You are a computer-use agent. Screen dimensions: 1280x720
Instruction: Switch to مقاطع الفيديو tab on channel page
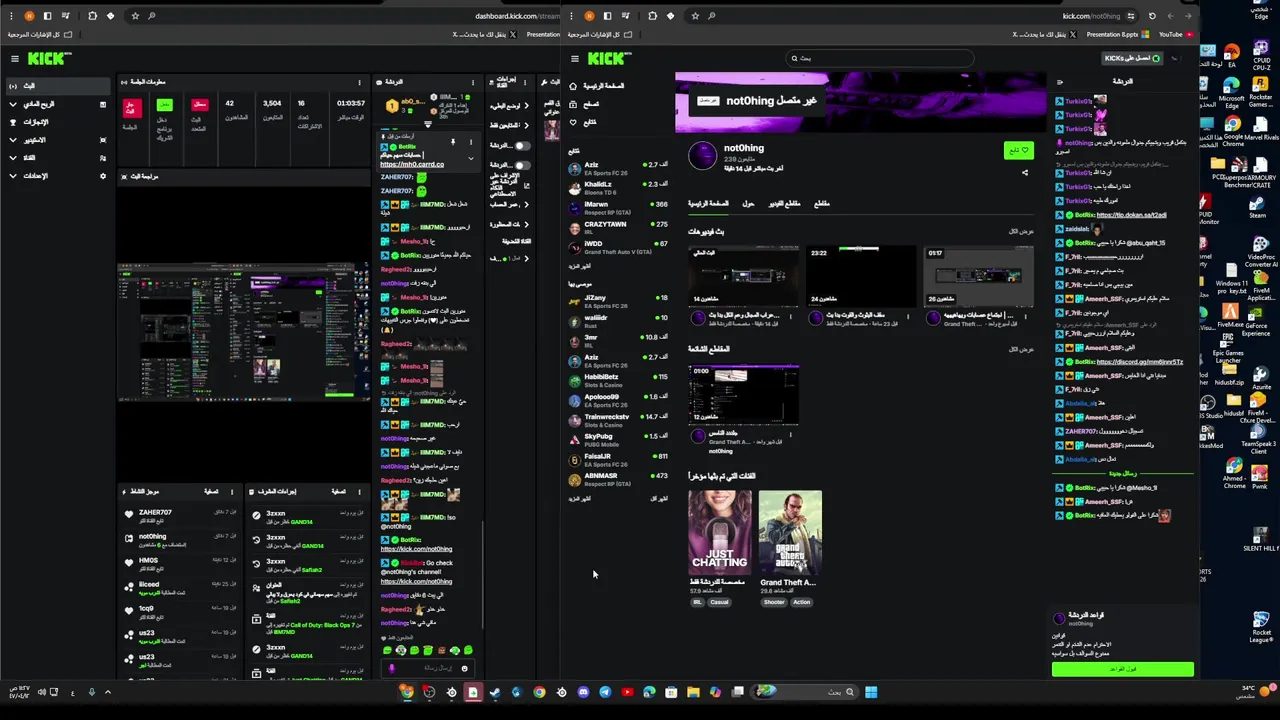coord(784,204)
